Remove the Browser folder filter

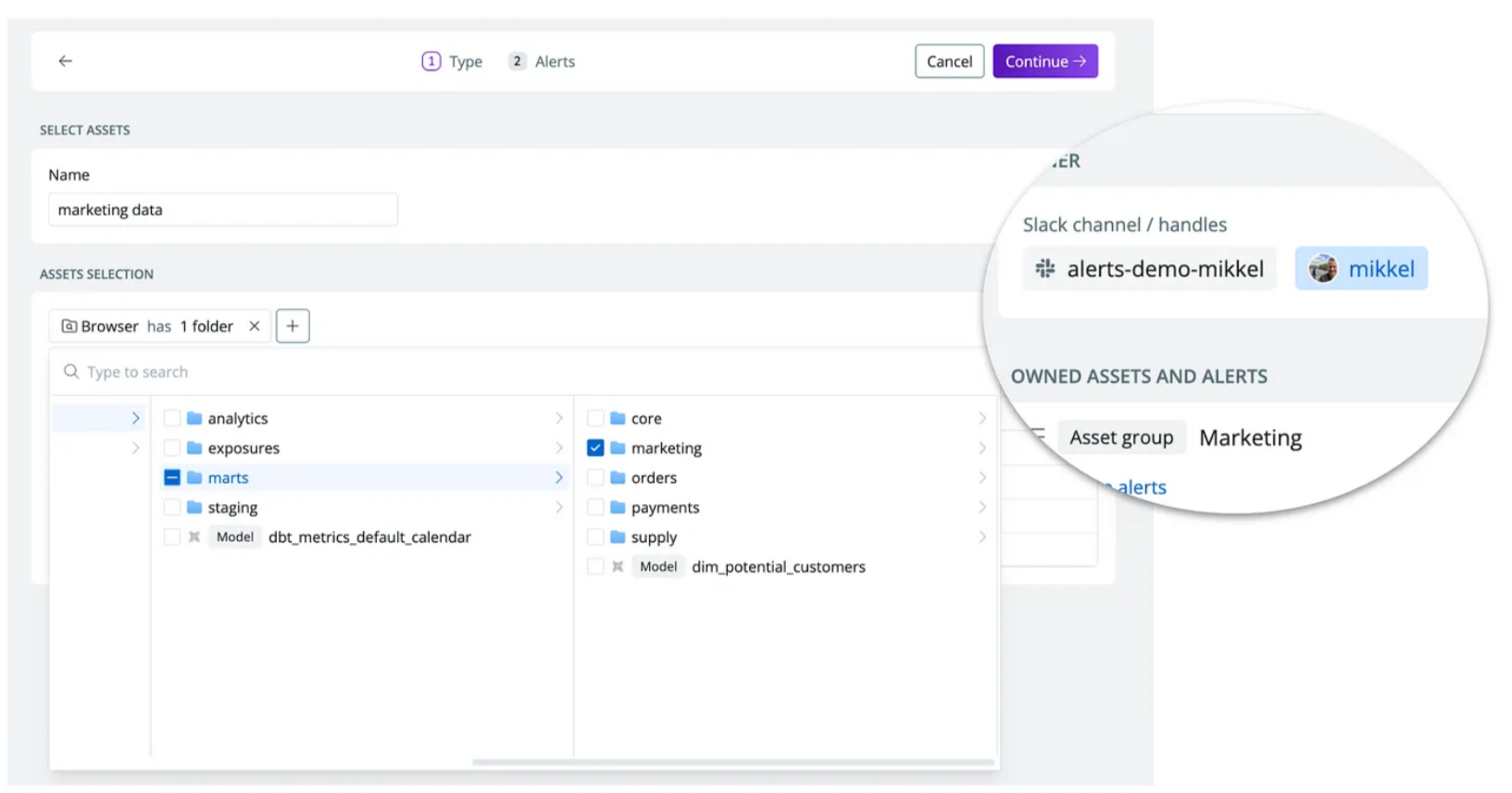tap(255, 326)
